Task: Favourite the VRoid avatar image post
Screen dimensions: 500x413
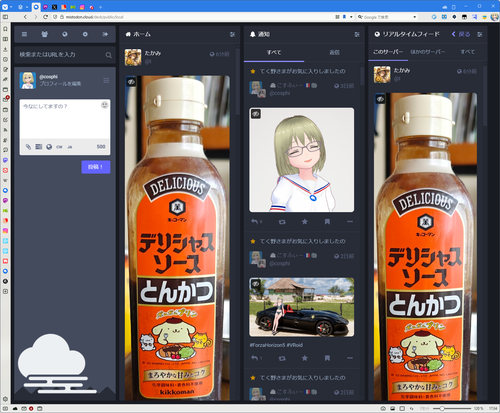Action: [305, 222]
